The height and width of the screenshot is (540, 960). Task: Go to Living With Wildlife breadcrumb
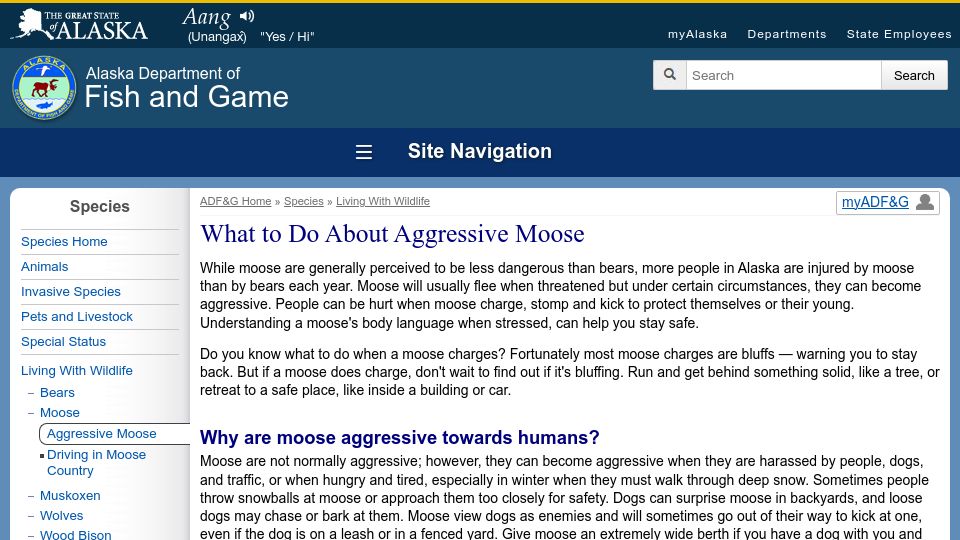pyautogui.click(x=383, y=201)
